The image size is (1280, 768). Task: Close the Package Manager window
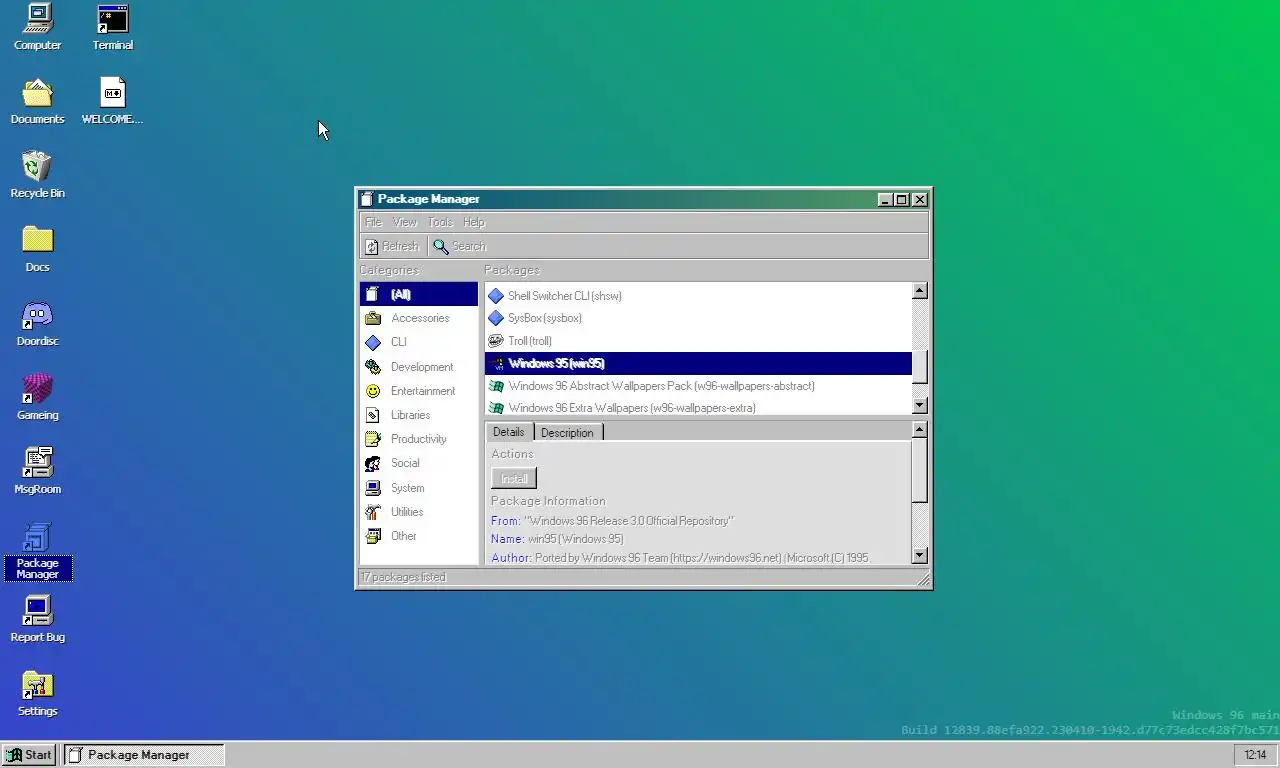click(920, 200)
